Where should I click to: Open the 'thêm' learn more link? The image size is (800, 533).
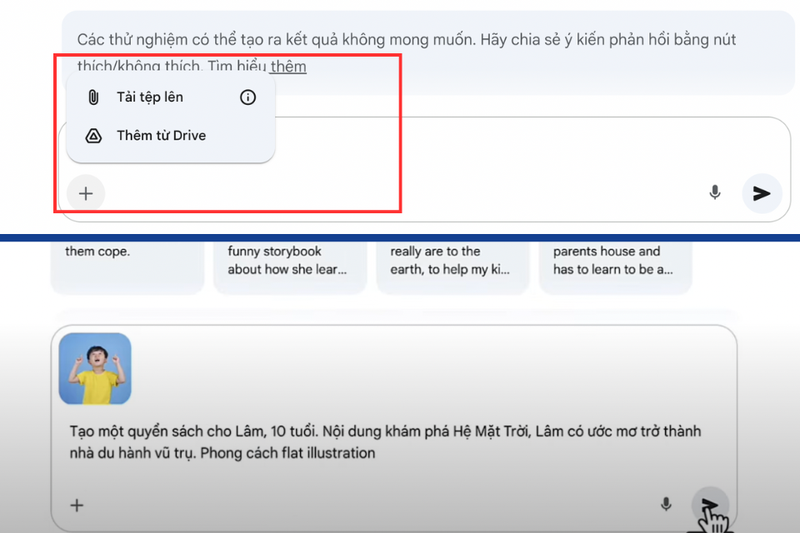click(x=288, y=66)
